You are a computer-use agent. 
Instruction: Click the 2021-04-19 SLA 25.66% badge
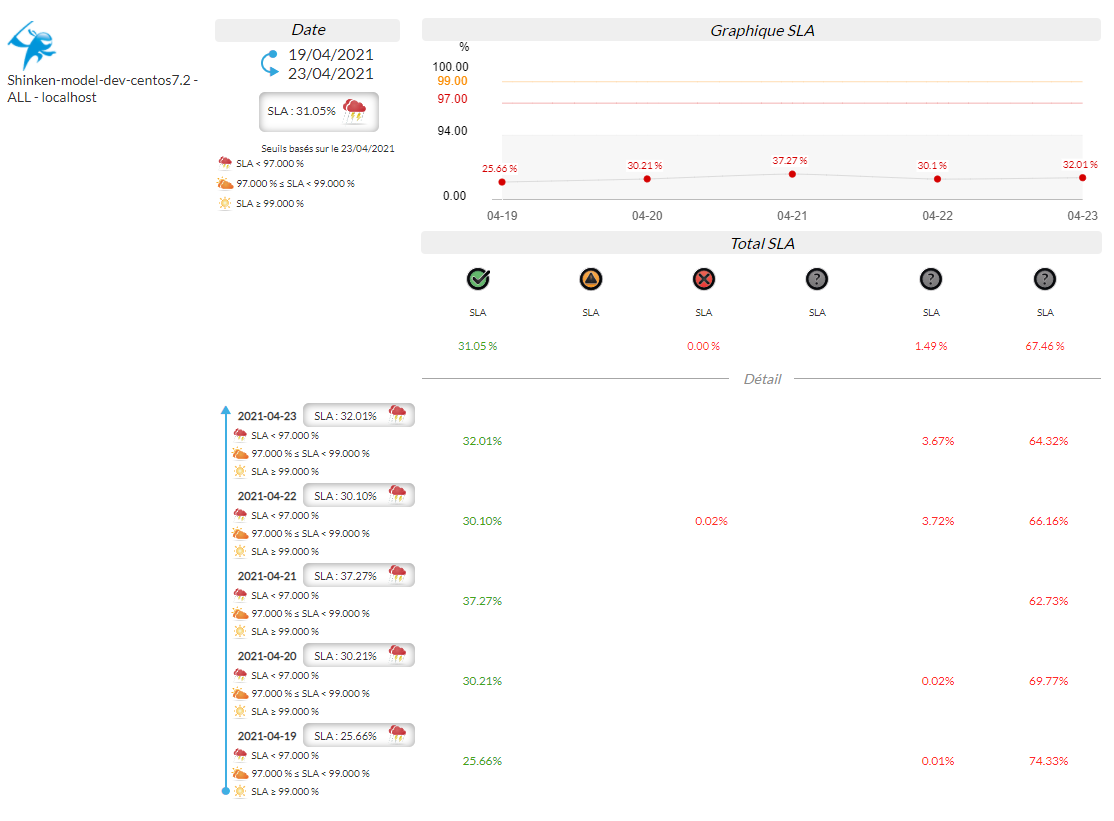pos(358,735)
